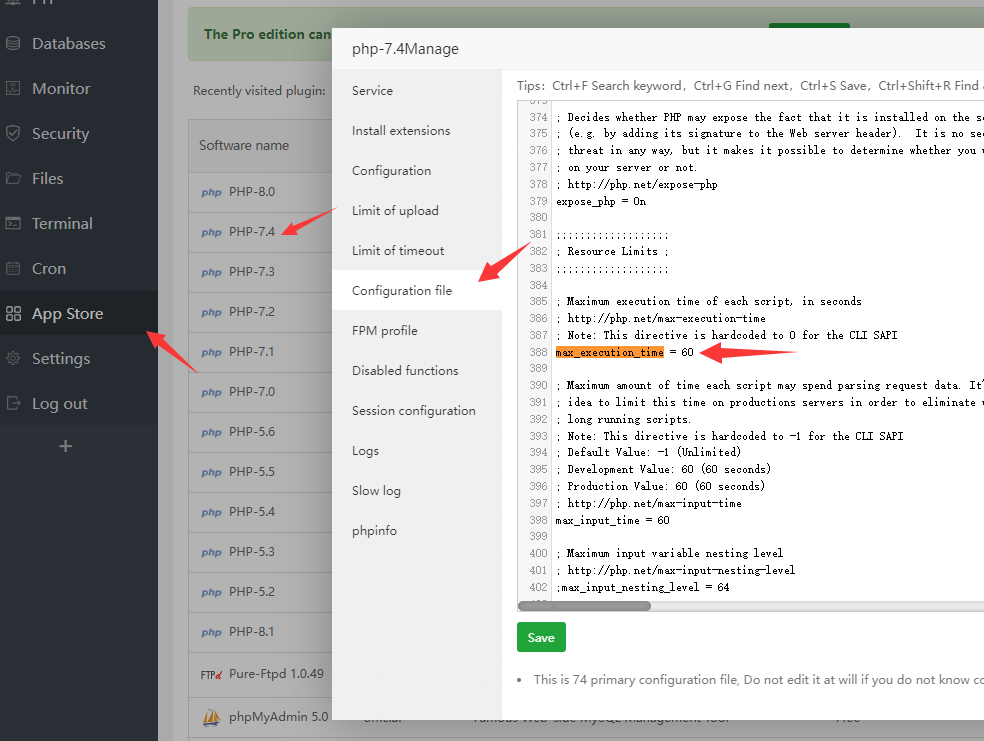Click the php icon beside PHP-8.0

click(x=211, y=192)
